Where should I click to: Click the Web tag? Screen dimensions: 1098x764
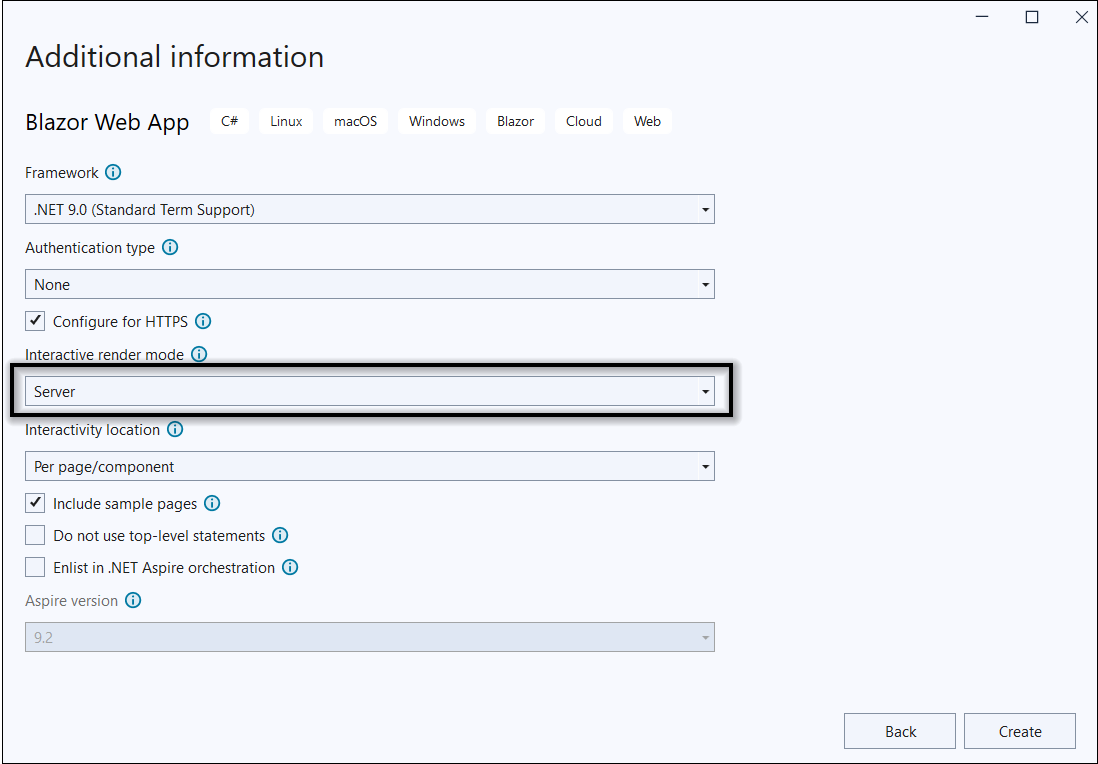pos(648,121)
